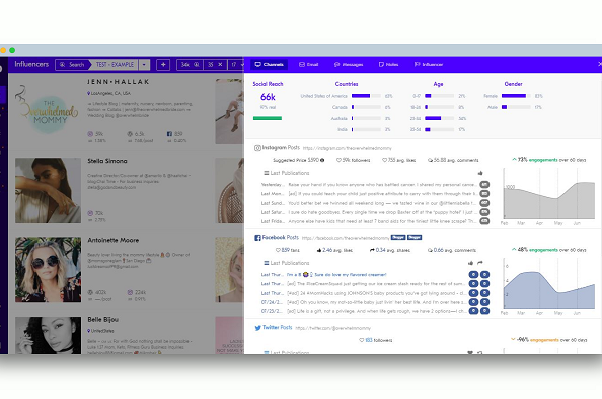The image size is (602, 399).
Task: Select the Antoinette Moore name
Action: click(x=113, y=240)
